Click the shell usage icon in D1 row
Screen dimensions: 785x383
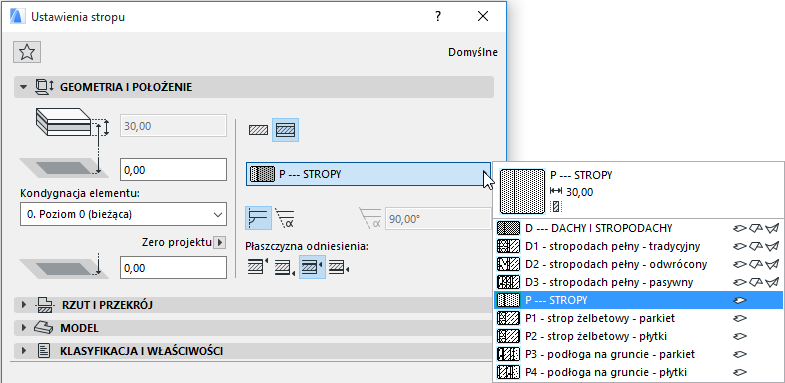click(772, 246)
